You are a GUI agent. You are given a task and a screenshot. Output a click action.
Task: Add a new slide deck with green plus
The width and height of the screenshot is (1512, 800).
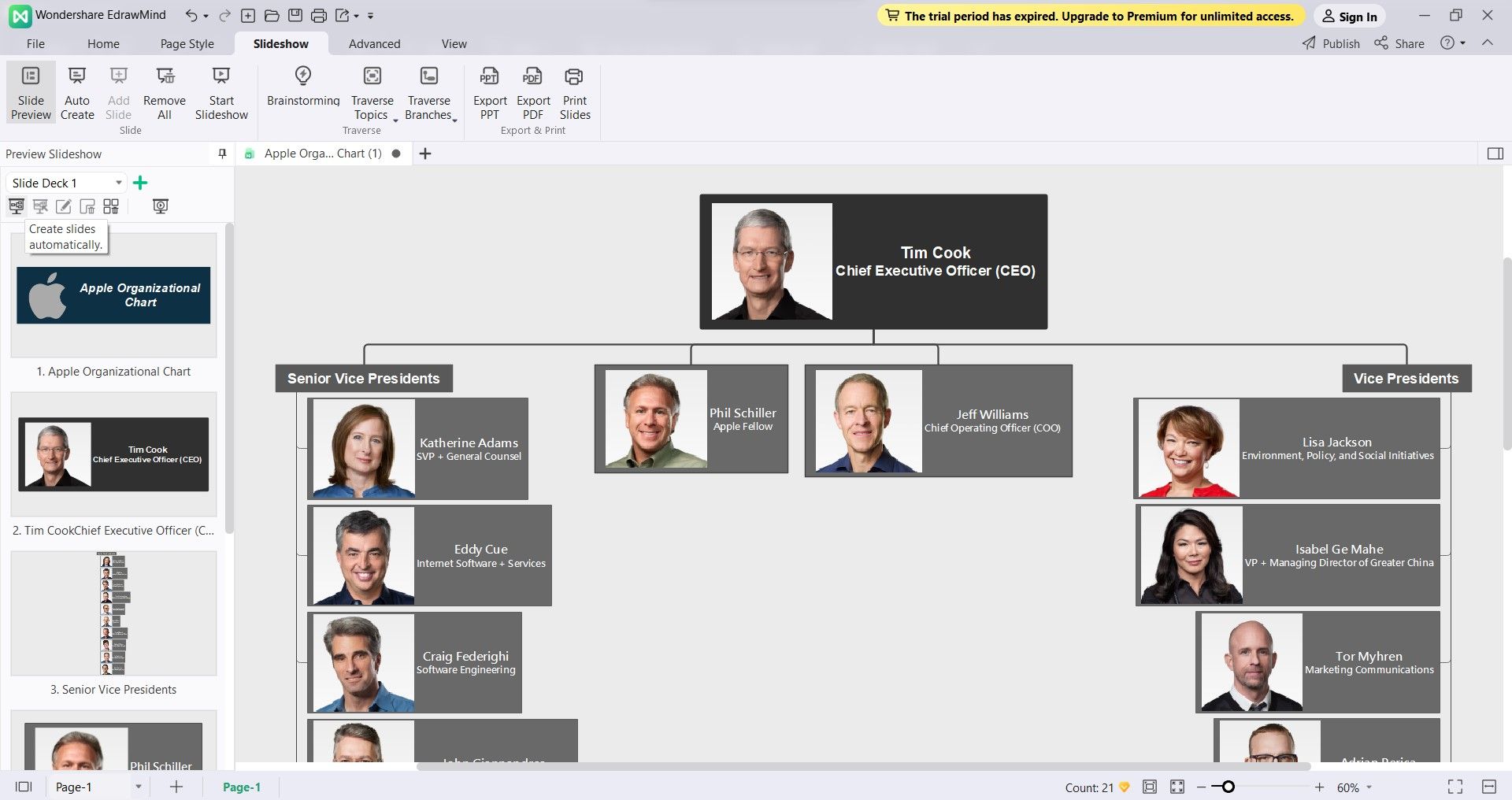tap(140, 183)
